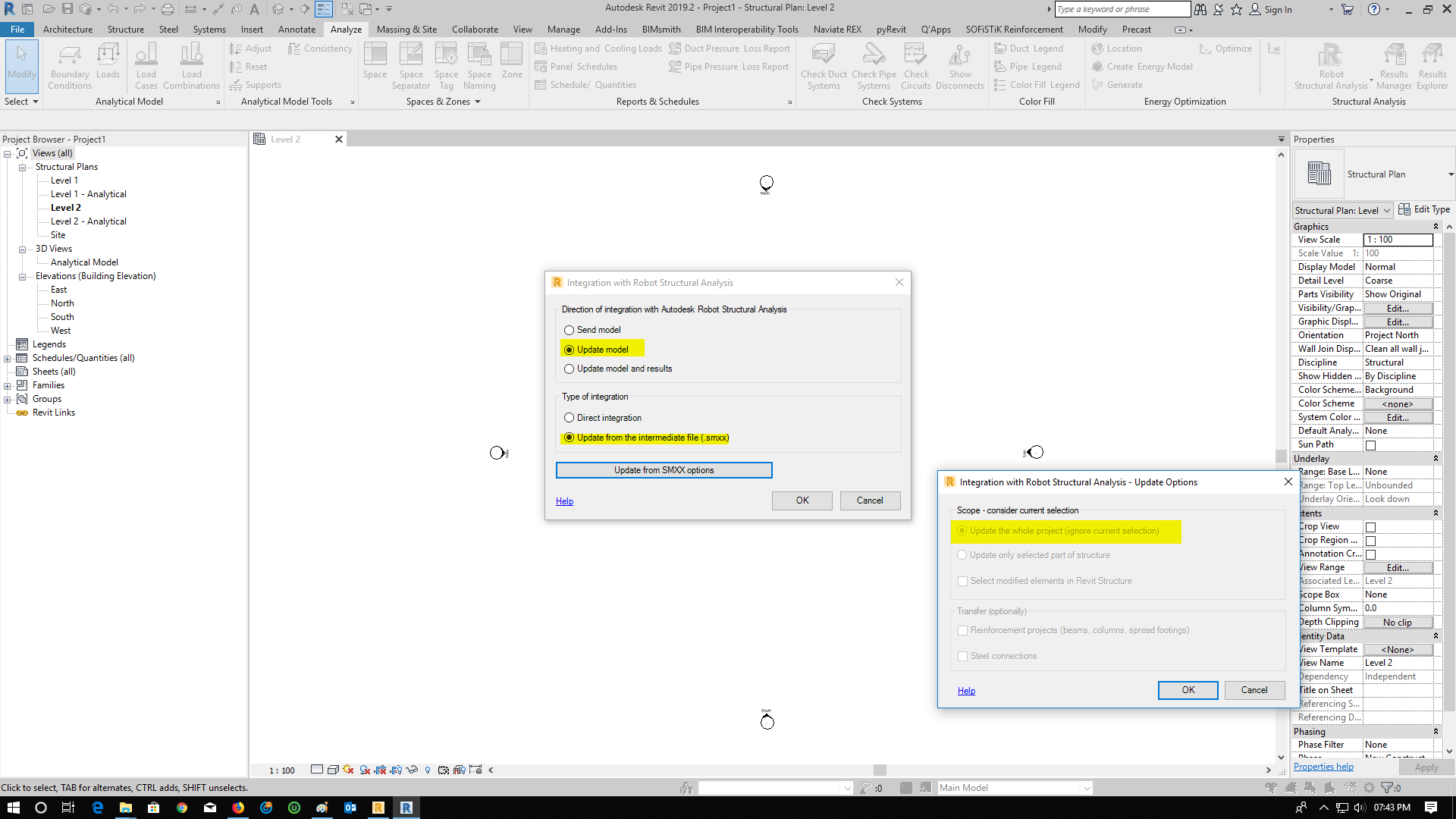Click Show Disconnects
This screenshot has width=1456, height=819.
pos(959,64)
